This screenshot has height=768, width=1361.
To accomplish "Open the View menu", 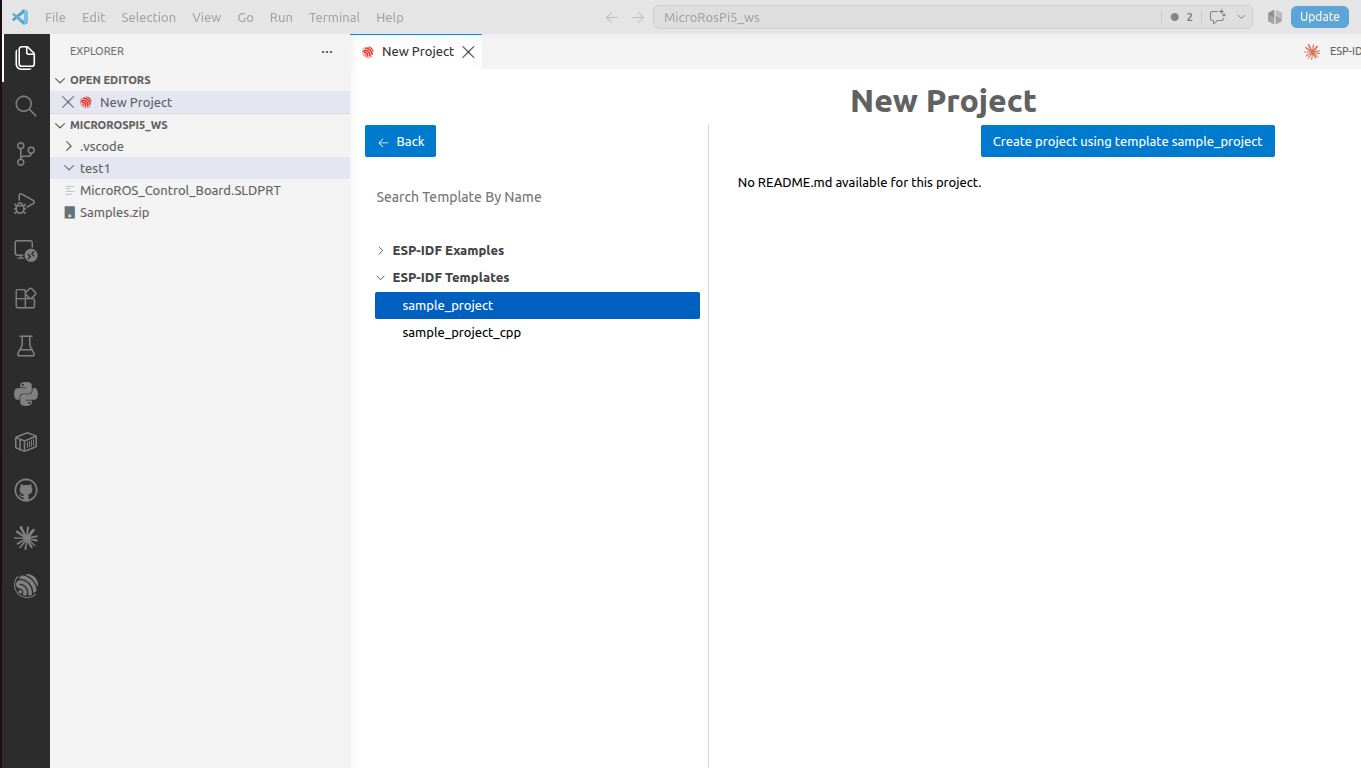I will click(206, 17).
